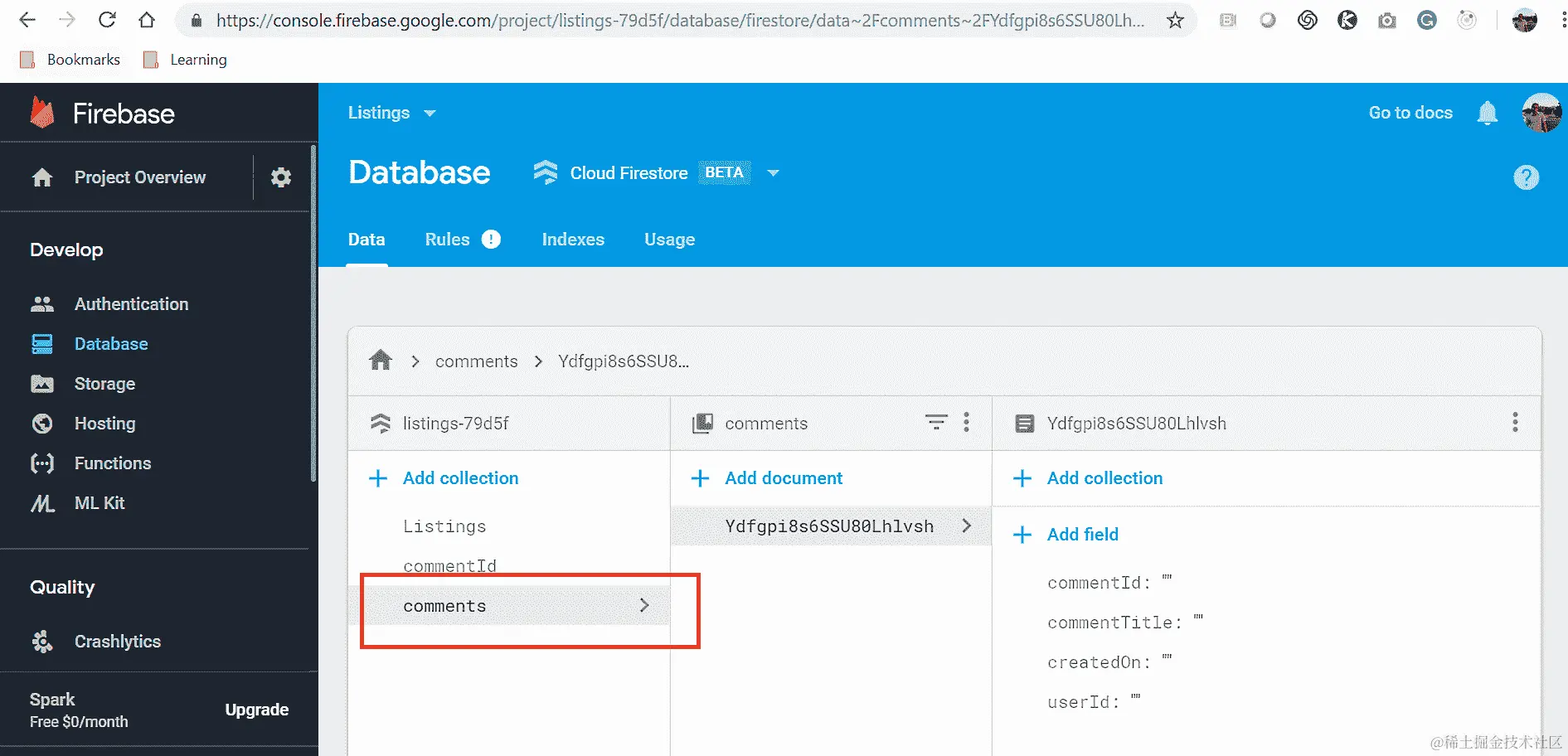Open Crashlytics under Quality
1568x756 pixels.
click(118, 642)
